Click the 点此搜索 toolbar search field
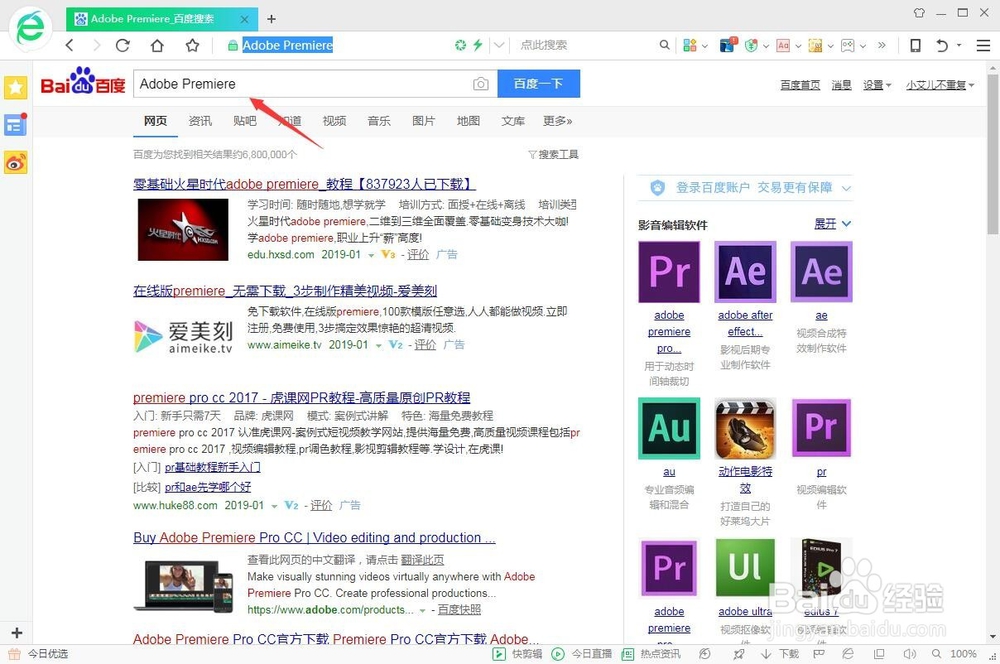This screenshot has height=664, width=1000. [x=543, y=45]
